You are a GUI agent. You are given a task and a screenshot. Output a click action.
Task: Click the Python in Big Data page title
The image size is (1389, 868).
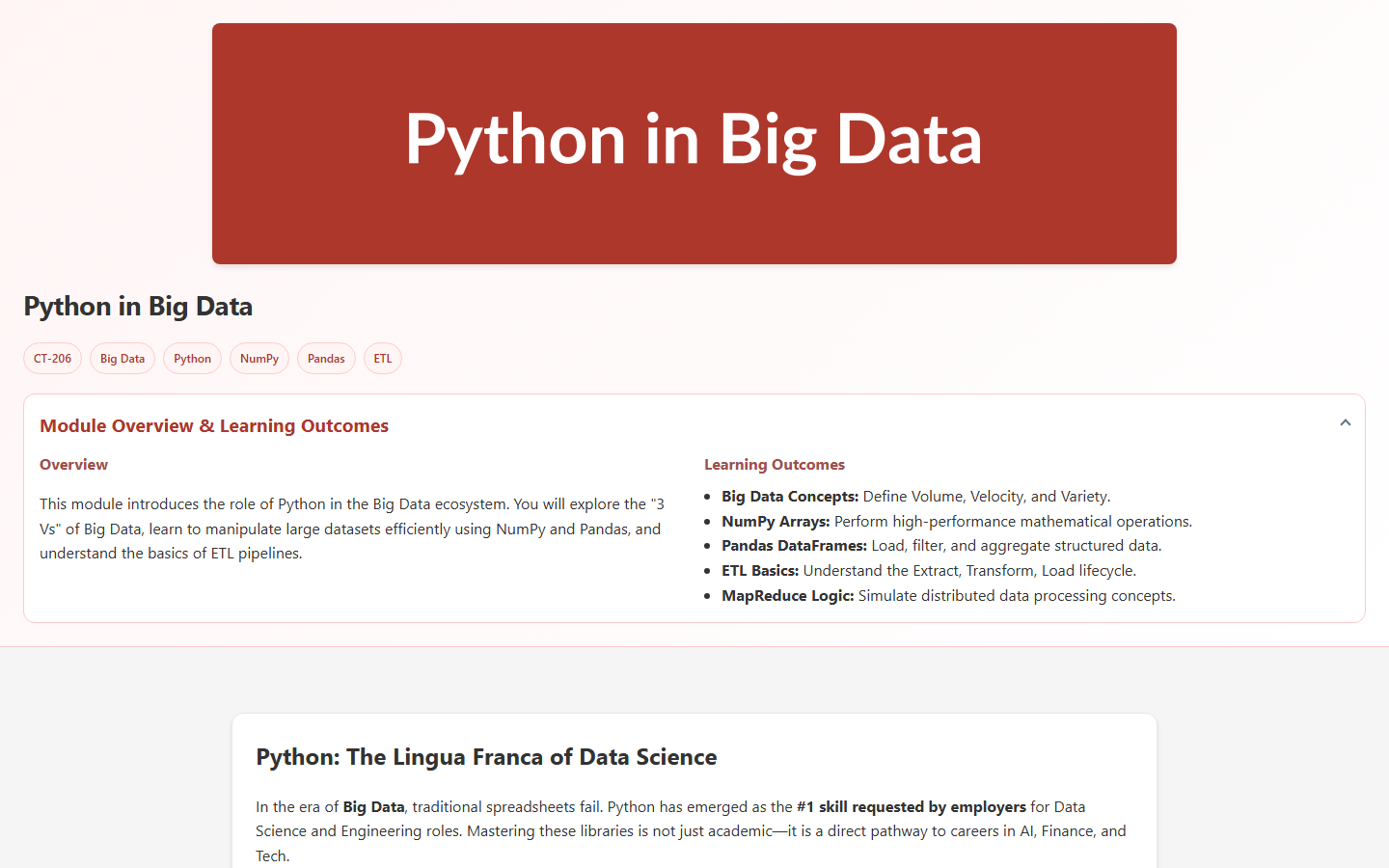tap(138, 306)
